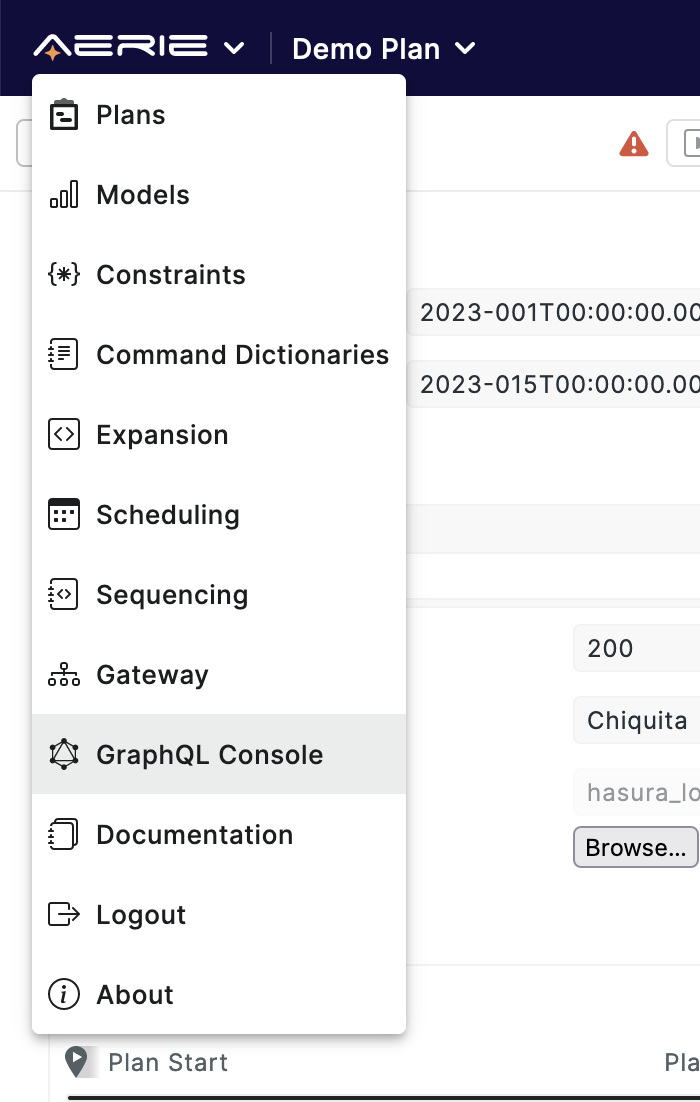Screen dimensions: 700x1102
Task: Click the Command Dictionaries notebook icon
Action: 63,354
